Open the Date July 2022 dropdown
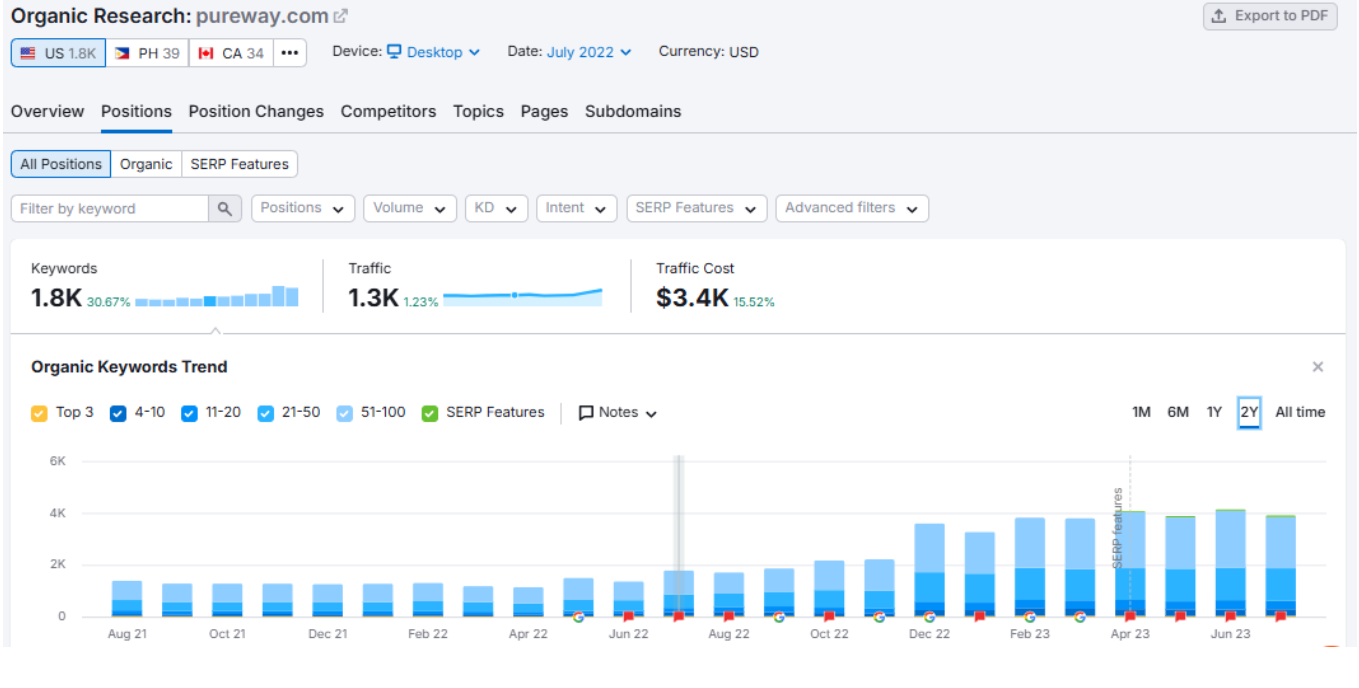The image size is (1359, 688). tap(589, 52)
